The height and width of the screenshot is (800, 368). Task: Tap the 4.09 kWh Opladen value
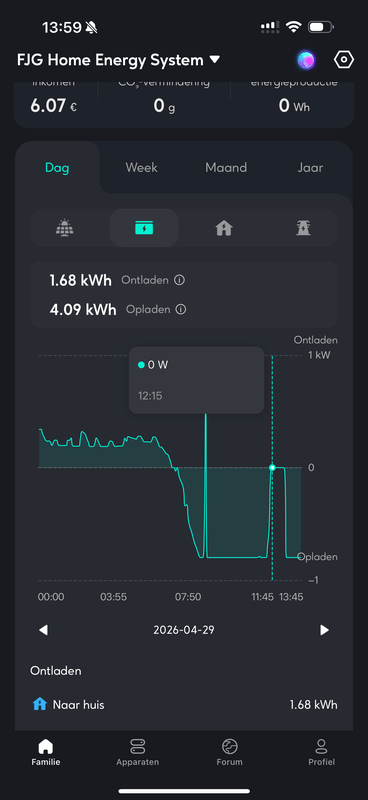pos(83,309)
